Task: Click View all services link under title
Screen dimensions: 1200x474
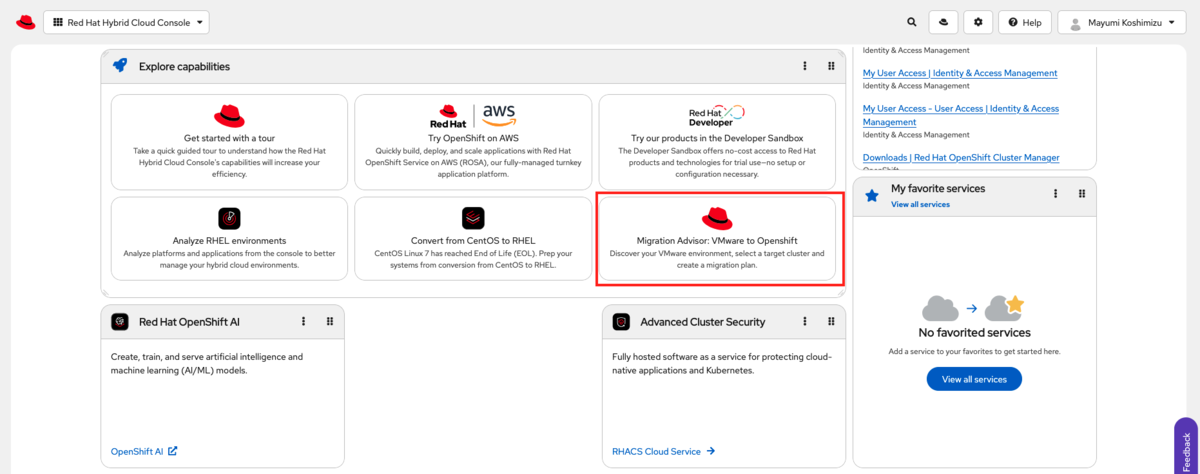Action: coord(920,204)
